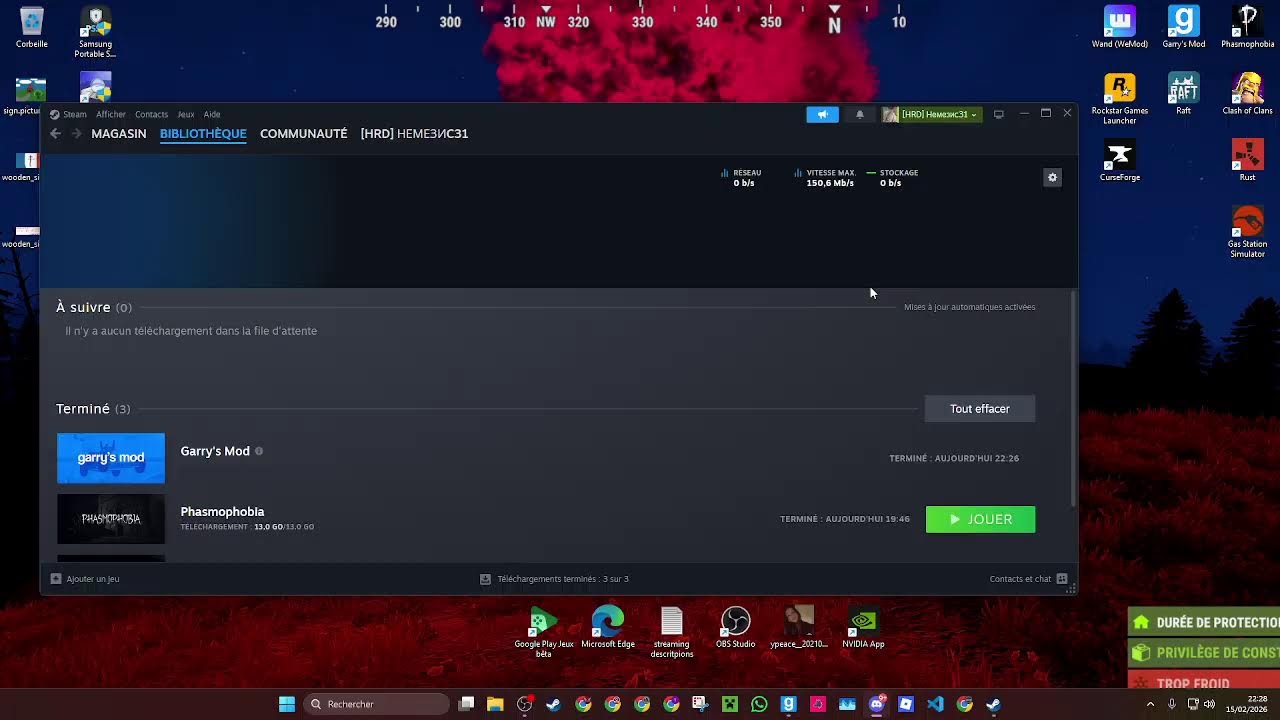
Task: Select the CurseForge desktop icon
Action: point(1119,161)
